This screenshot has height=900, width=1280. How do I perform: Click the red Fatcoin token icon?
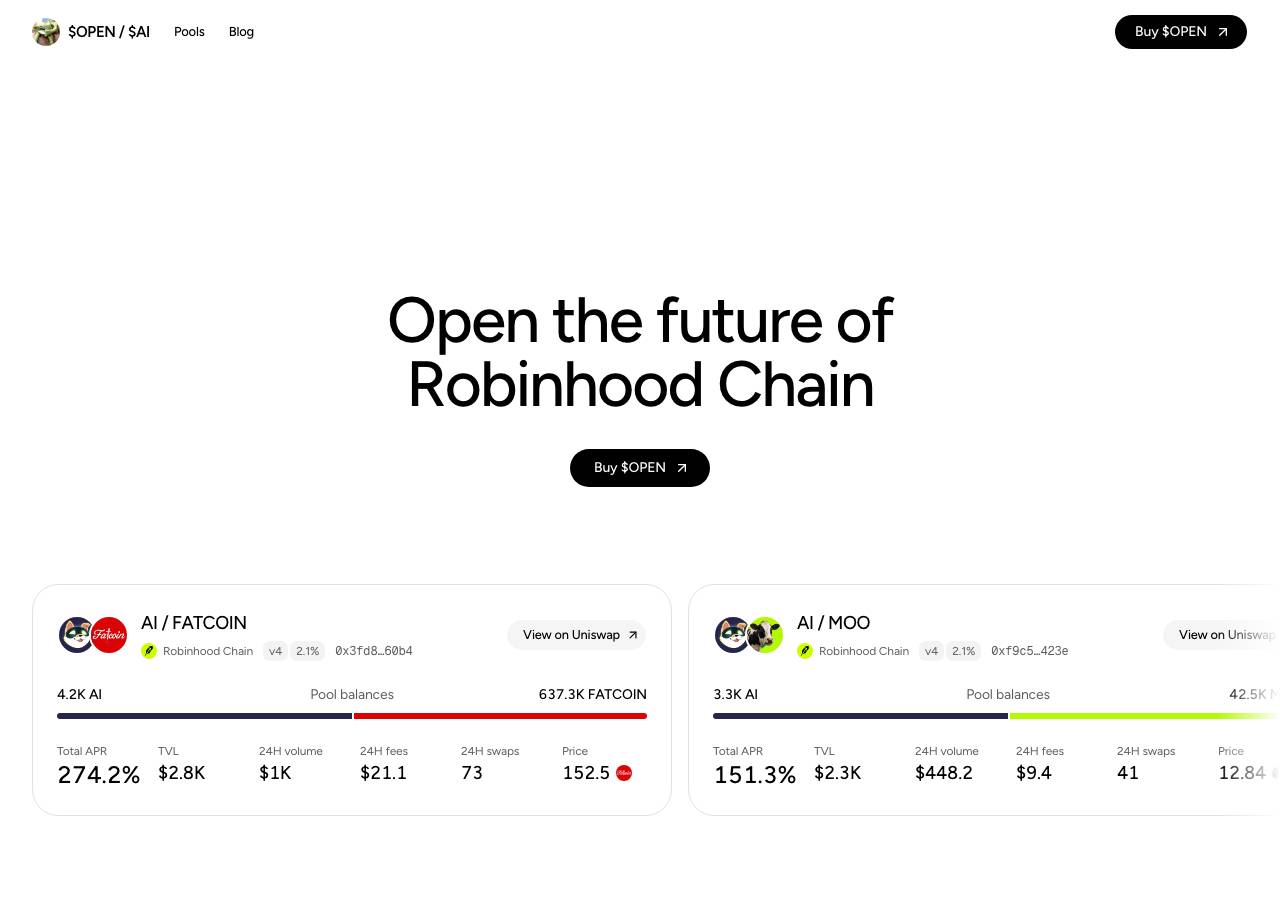pos(109,635)
